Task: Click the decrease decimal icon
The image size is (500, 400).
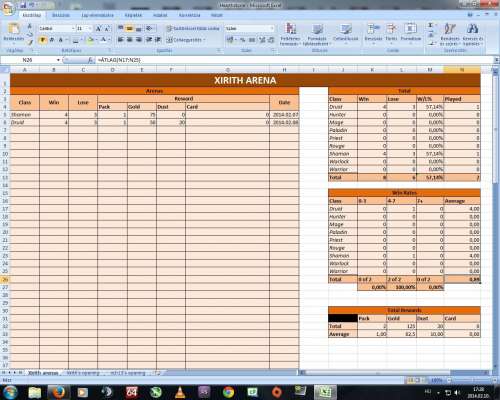Action: 271,40
